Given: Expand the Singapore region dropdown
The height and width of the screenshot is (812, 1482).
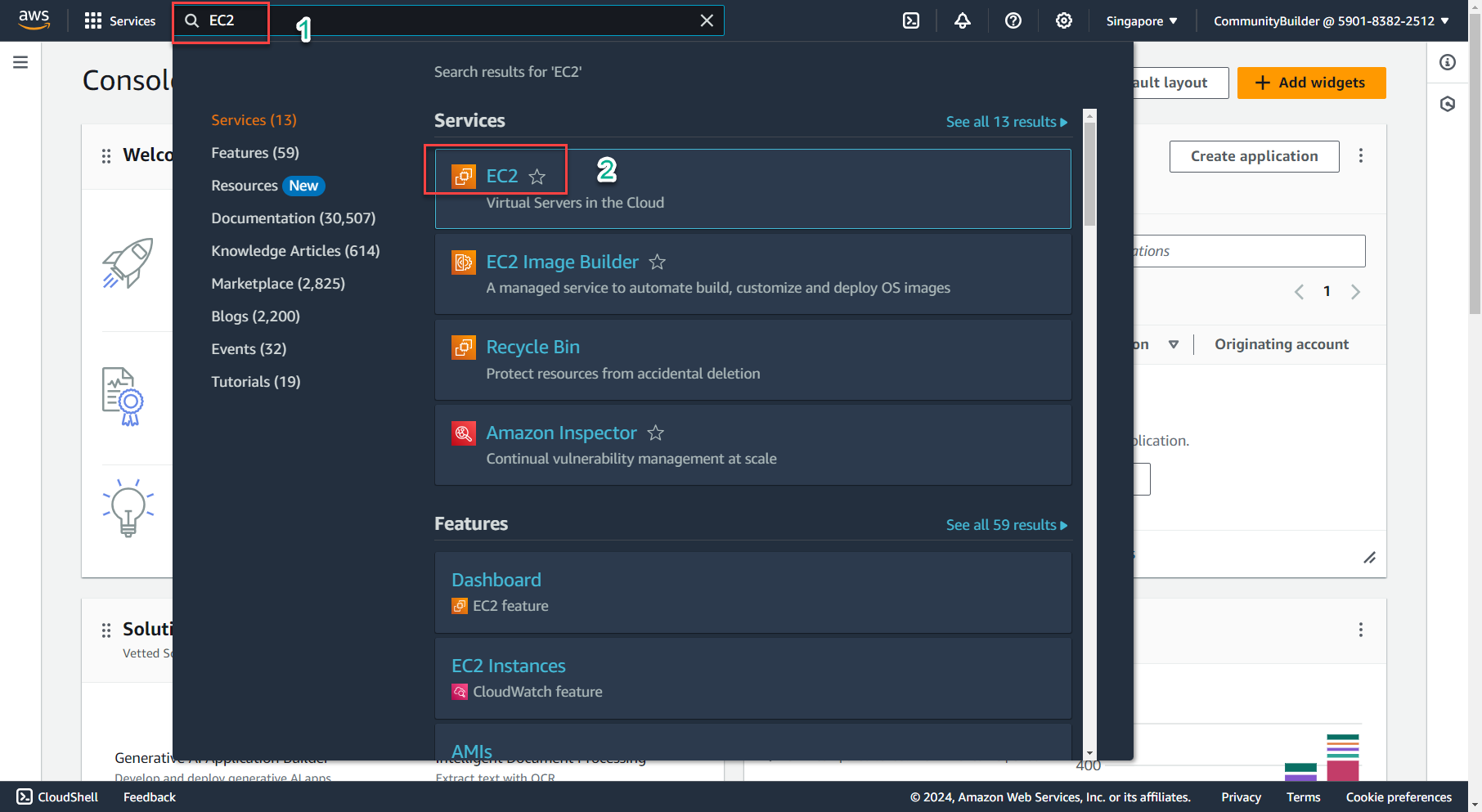Looking at the screenshot, I should 1142,20.
